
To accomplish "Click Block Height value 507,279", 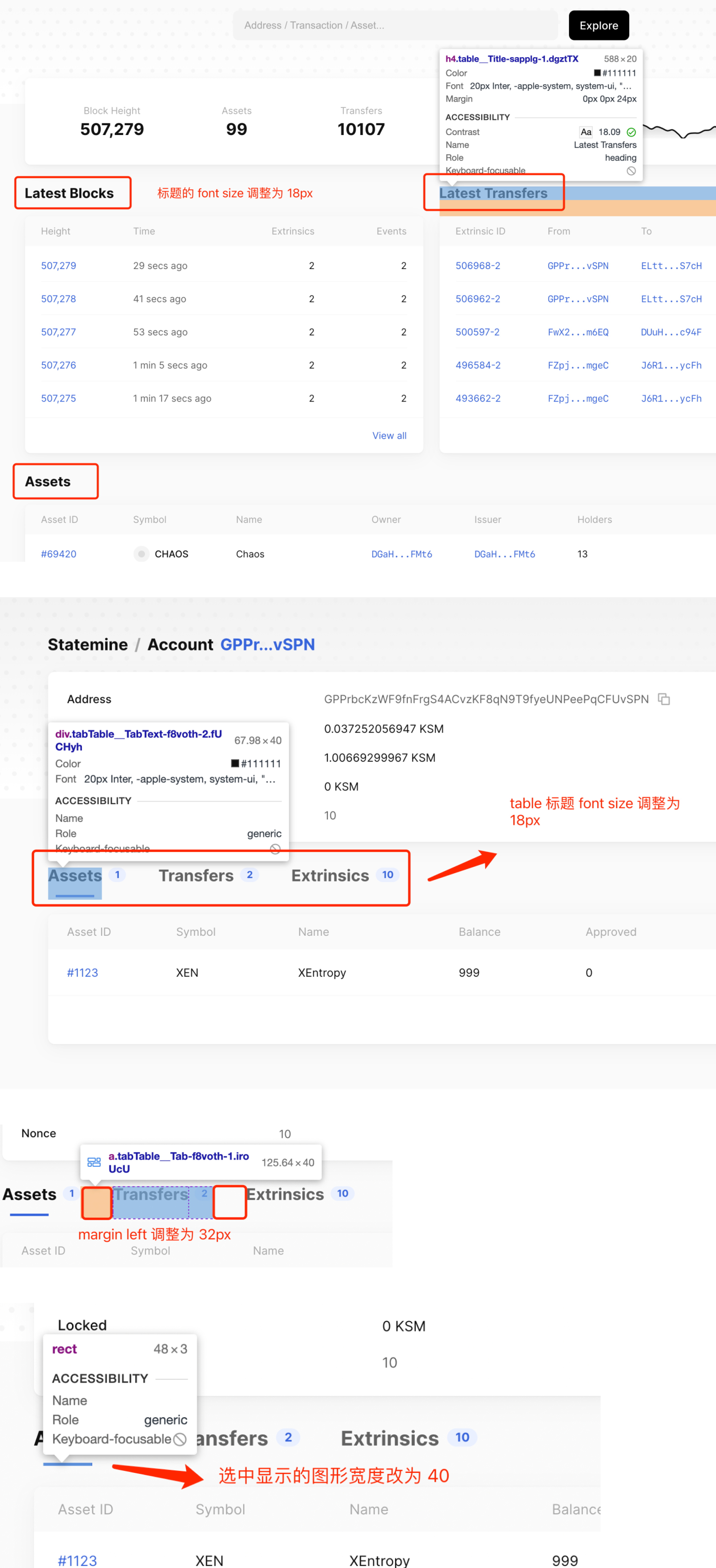I will [112, 129].
